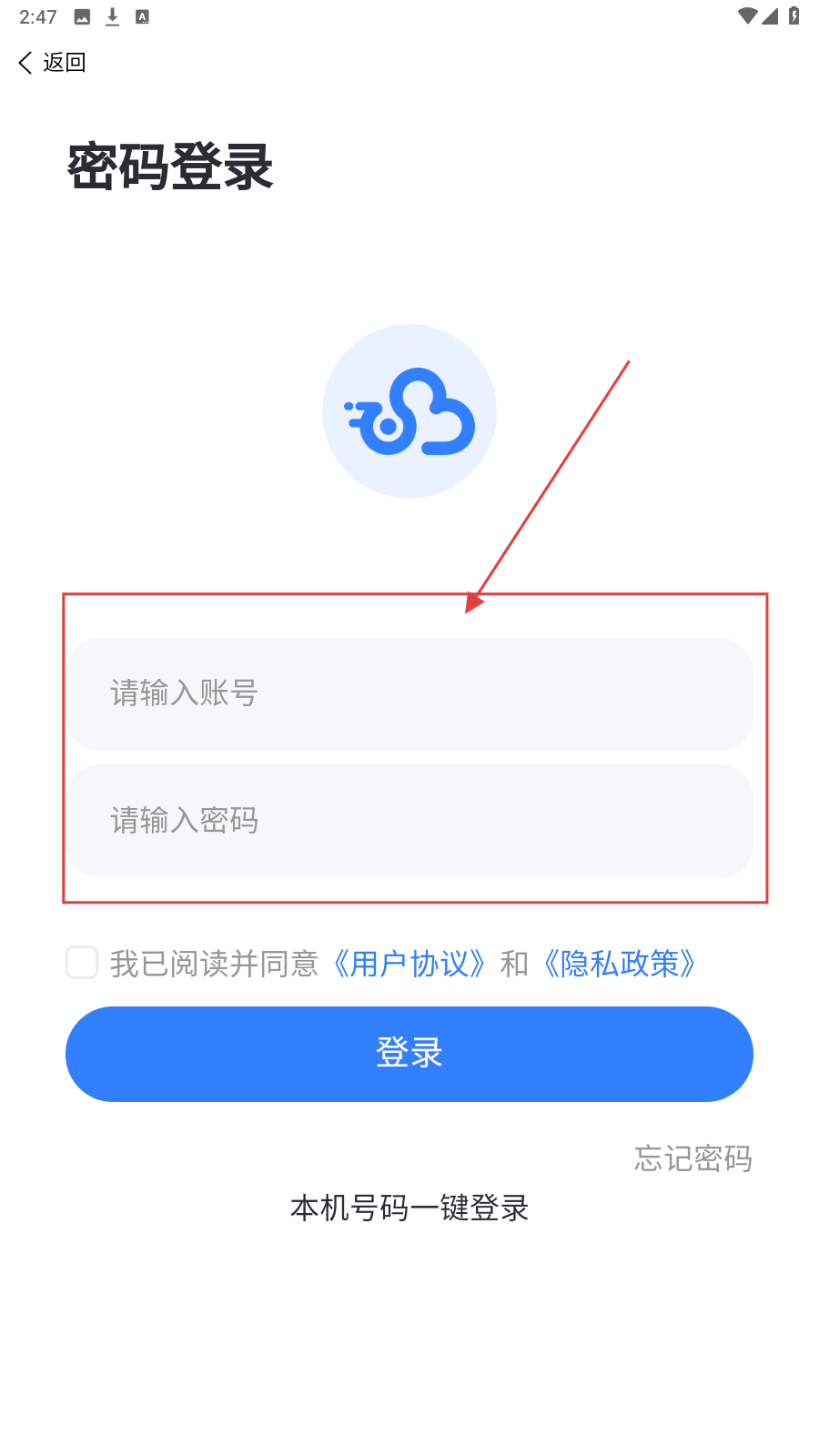Screen dimensions: 819x1456
Task: Tap the cellular signal strength icon
Action: 770,15
